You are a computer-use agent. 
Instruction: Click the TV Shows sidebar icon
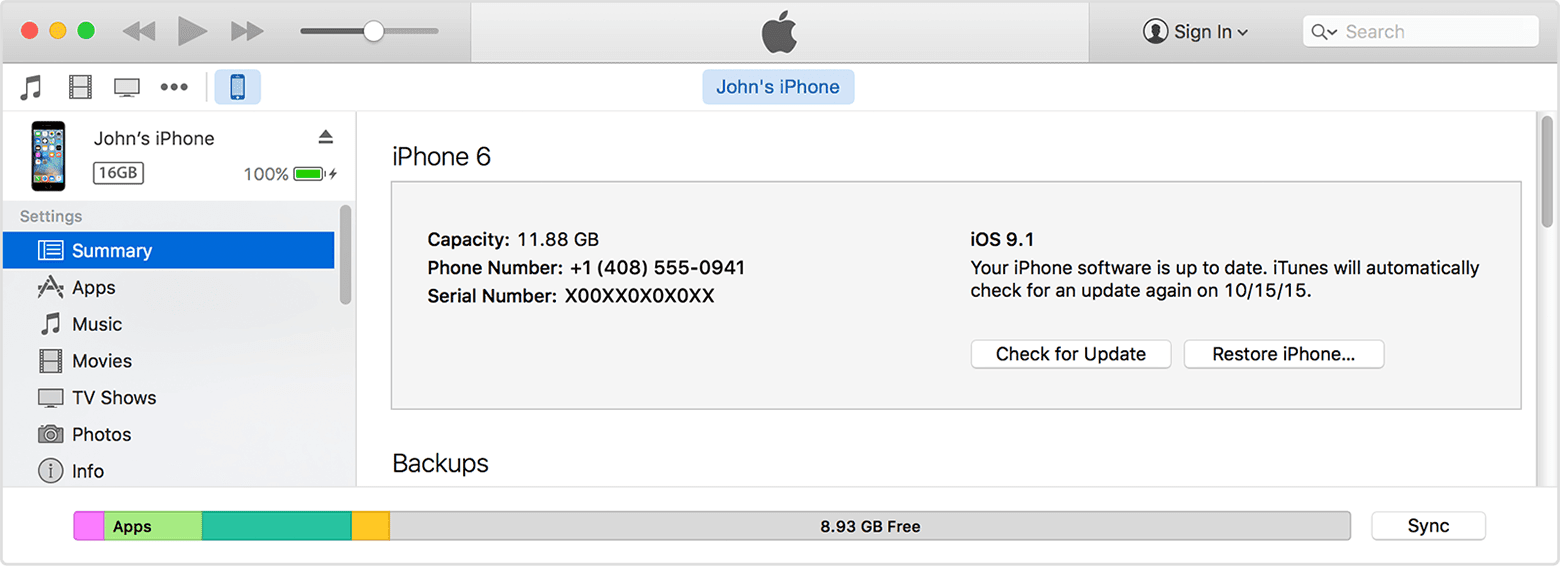[51, 398]
